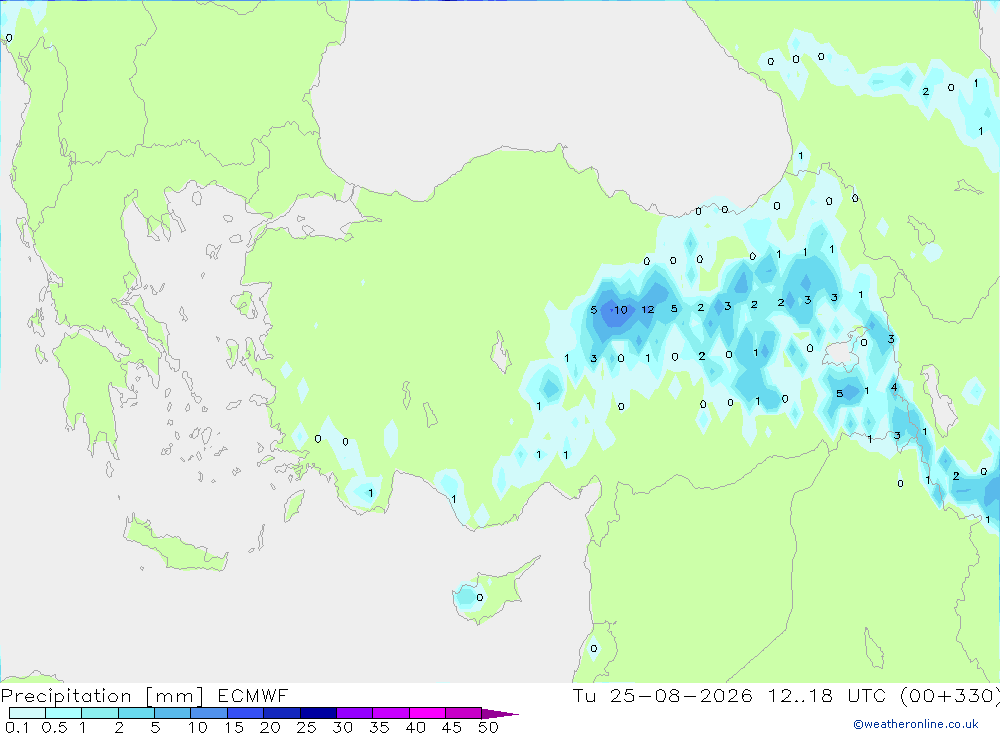This screenshot has height=733, width=1000.
Task: Select the 5–10 mm legend swatch
Action: click(173, 713)
